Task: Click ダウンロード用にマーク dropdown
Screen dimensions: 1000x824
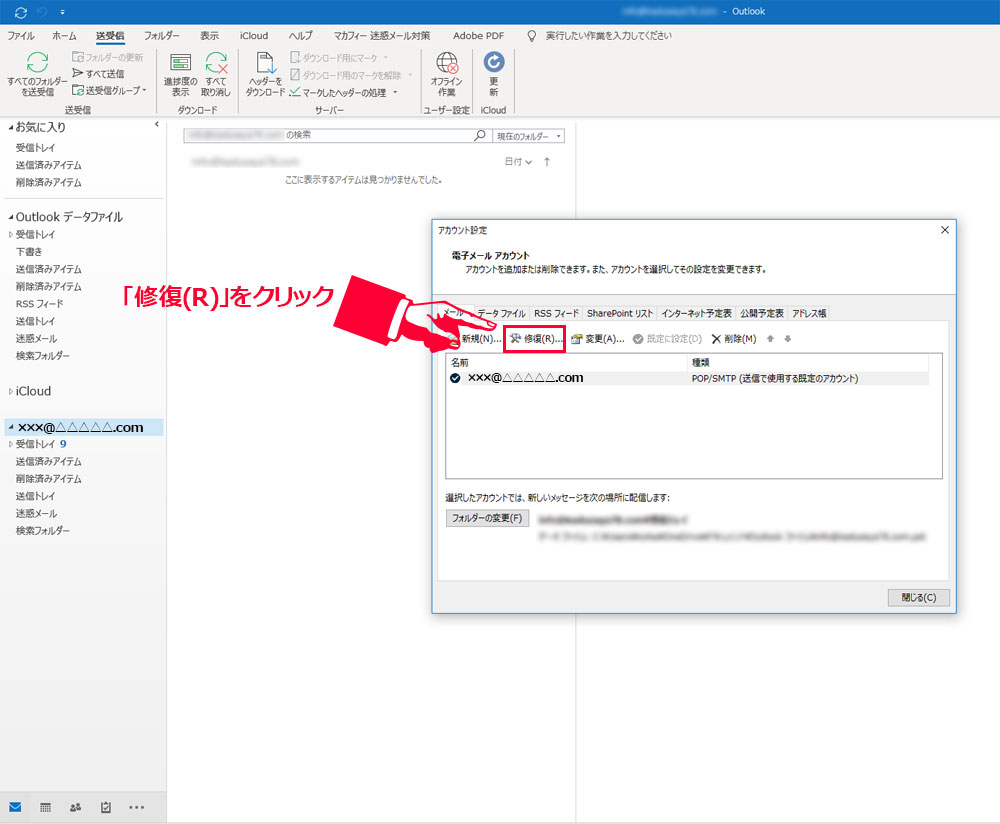Action: point(339,57)
